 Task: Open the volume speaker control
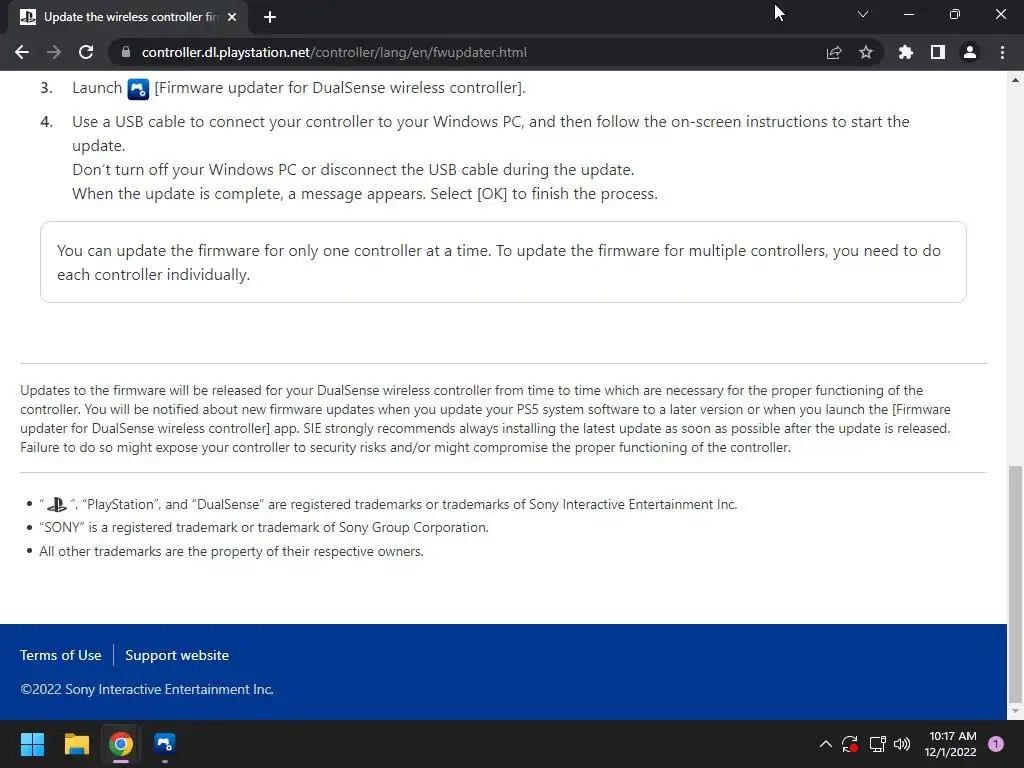click(902, 744)
